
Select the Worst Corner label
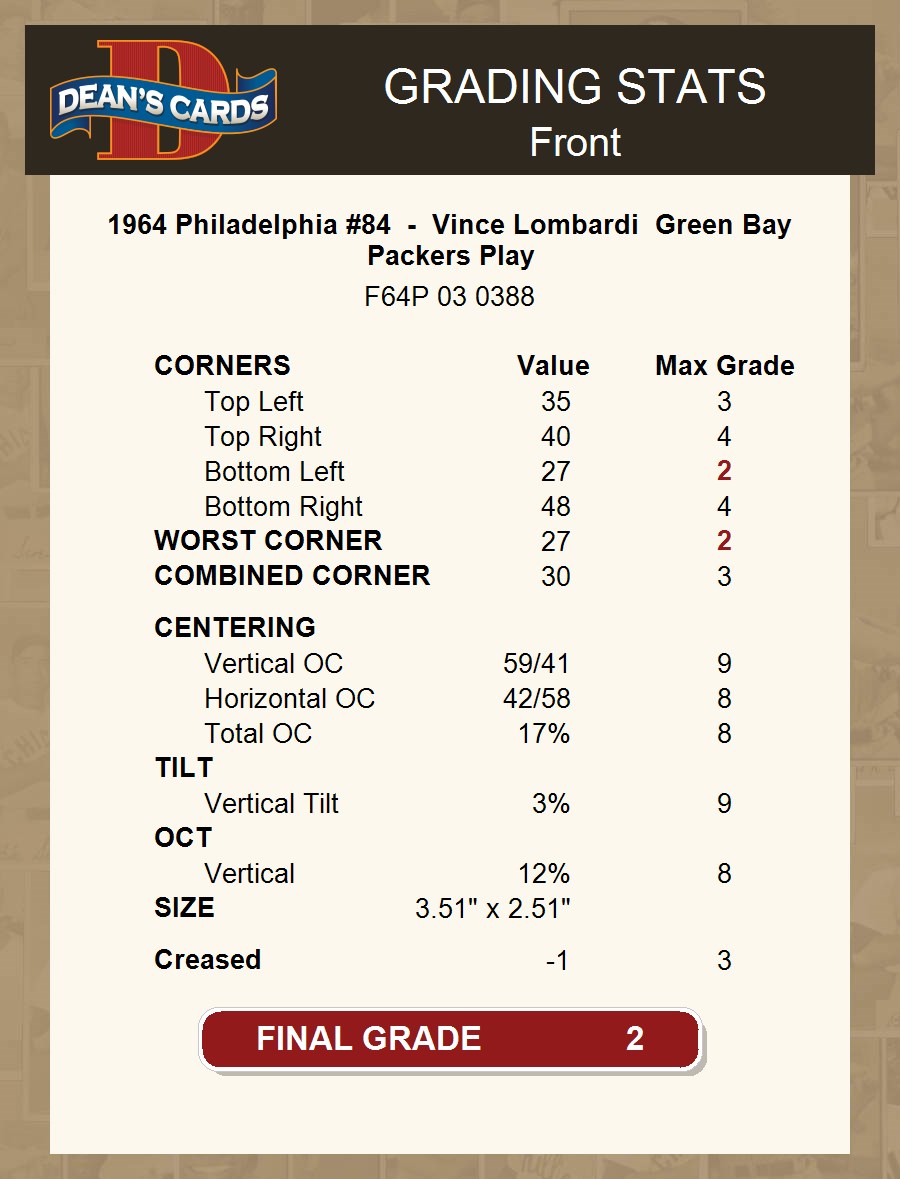268,541
